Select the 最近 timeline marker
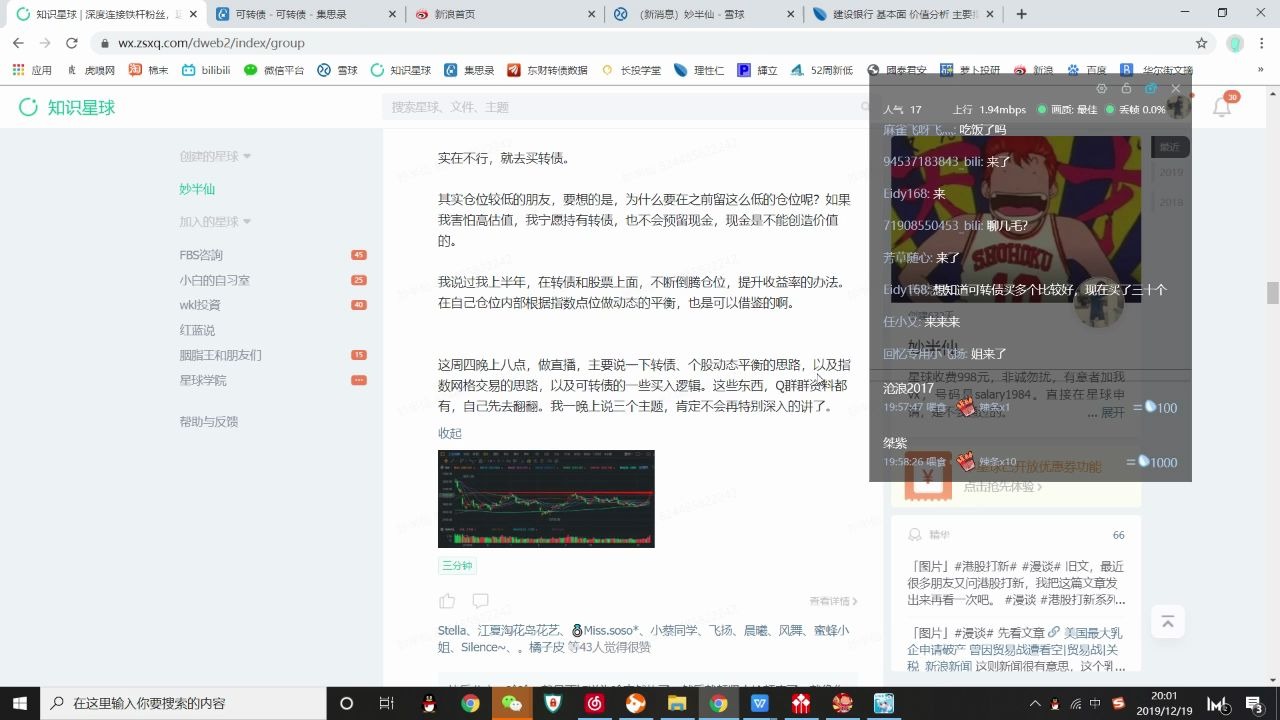 click(x=1170, y=147)
